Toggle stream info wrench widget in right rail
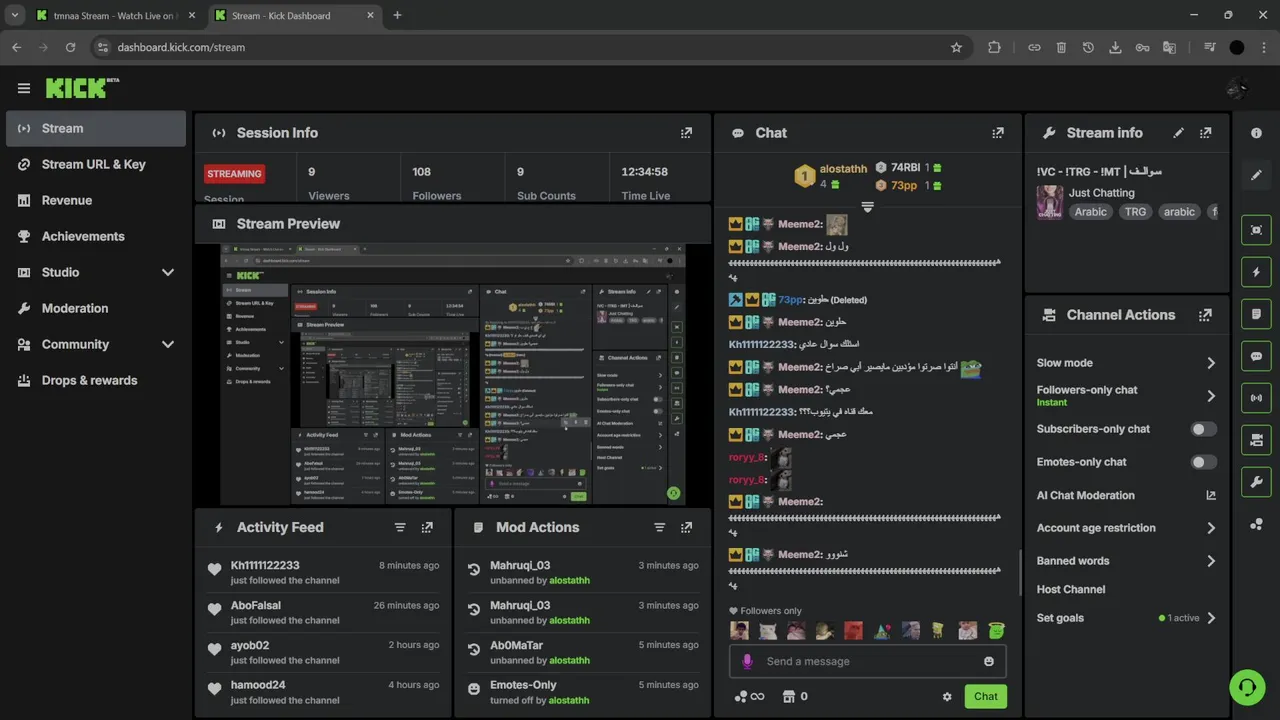Screen dimensions: 1280x720 (1256, 482)
